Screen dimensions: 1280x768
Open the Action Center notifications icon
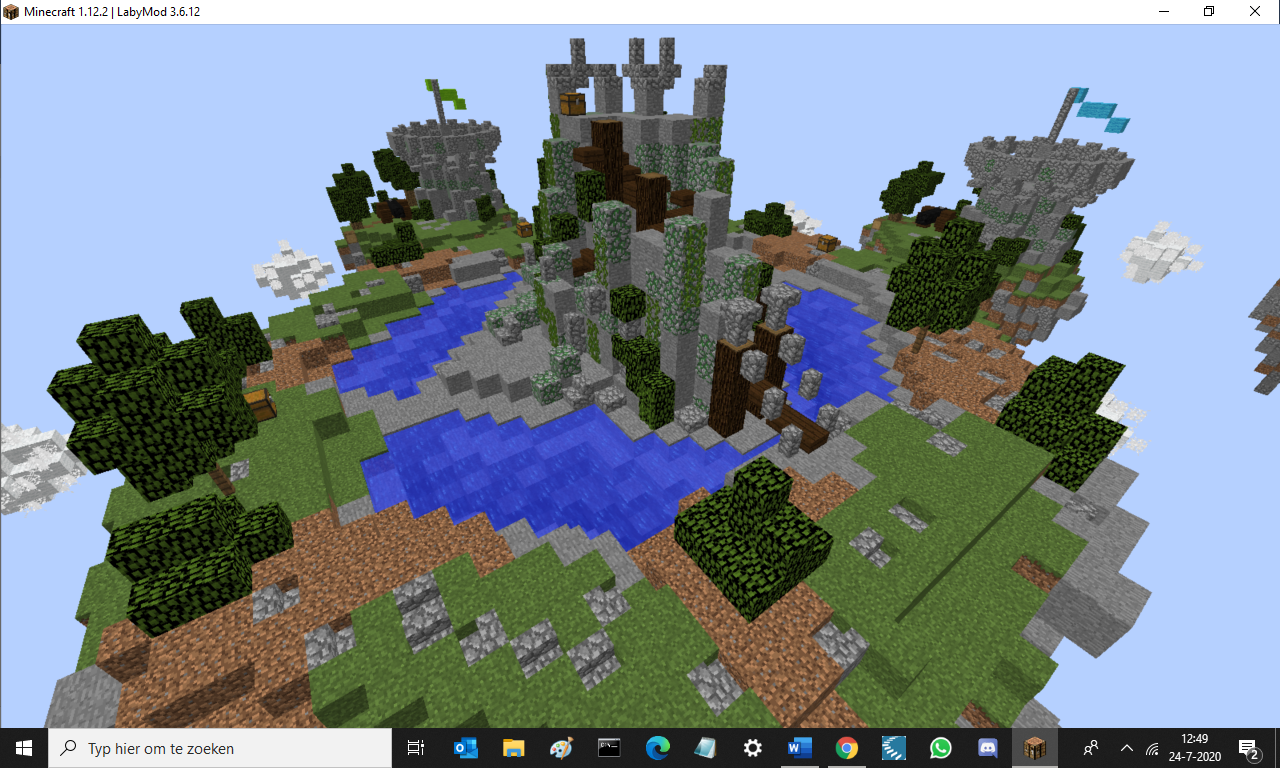[x=1248, y=748]
